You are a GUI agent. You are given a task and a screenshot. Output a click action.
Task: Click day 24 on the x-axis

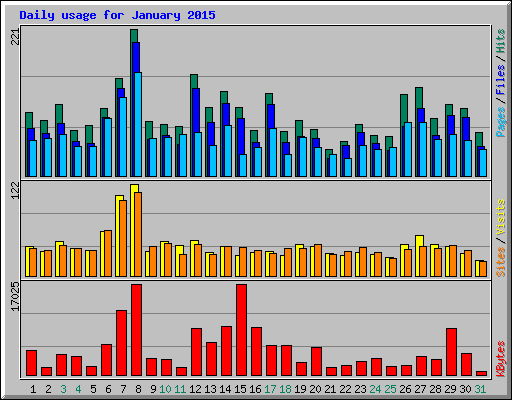pos(375,389)
